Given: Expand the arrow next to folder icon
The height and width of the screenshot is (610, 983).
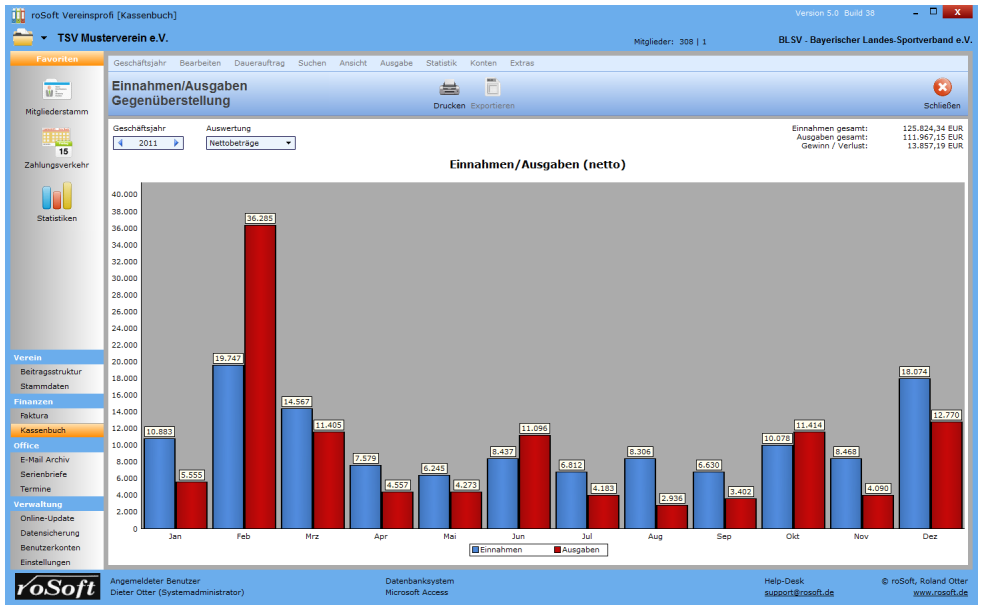Looking at the screenshot, I should pos(44,39).
